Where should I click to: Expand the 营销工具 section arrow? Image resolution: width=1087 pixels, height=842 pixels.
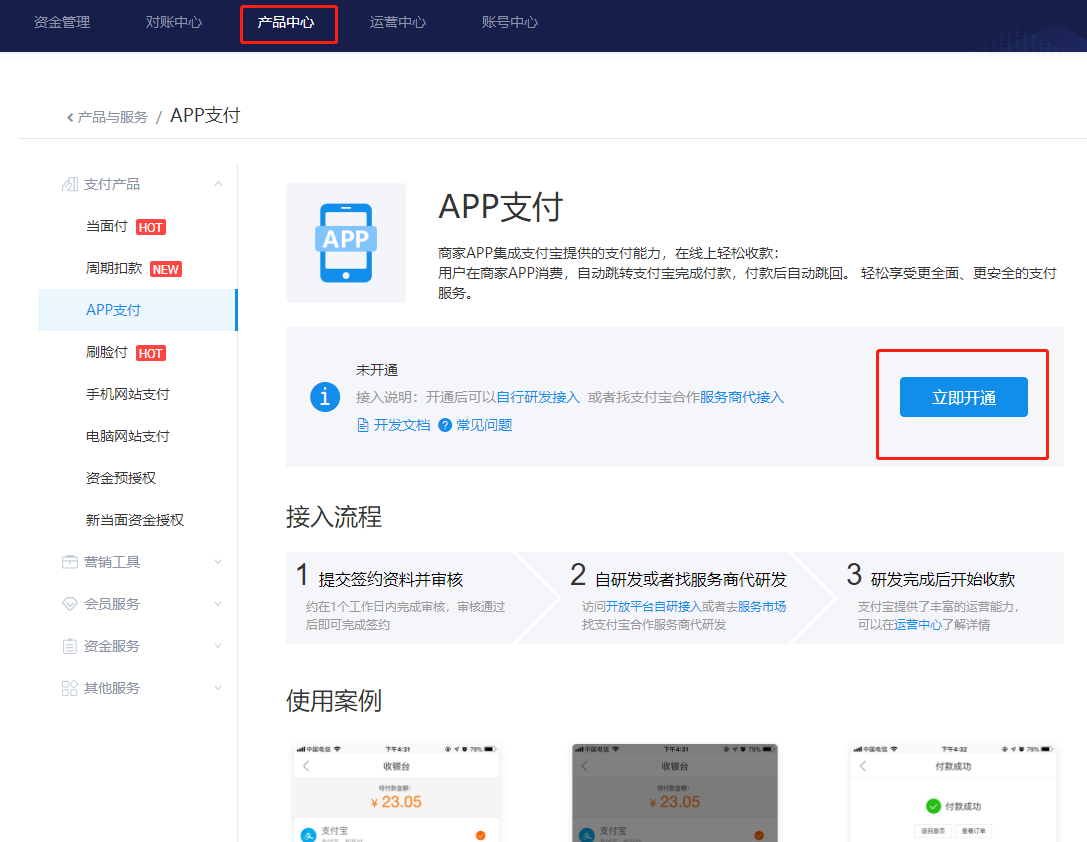coord(218,562)
